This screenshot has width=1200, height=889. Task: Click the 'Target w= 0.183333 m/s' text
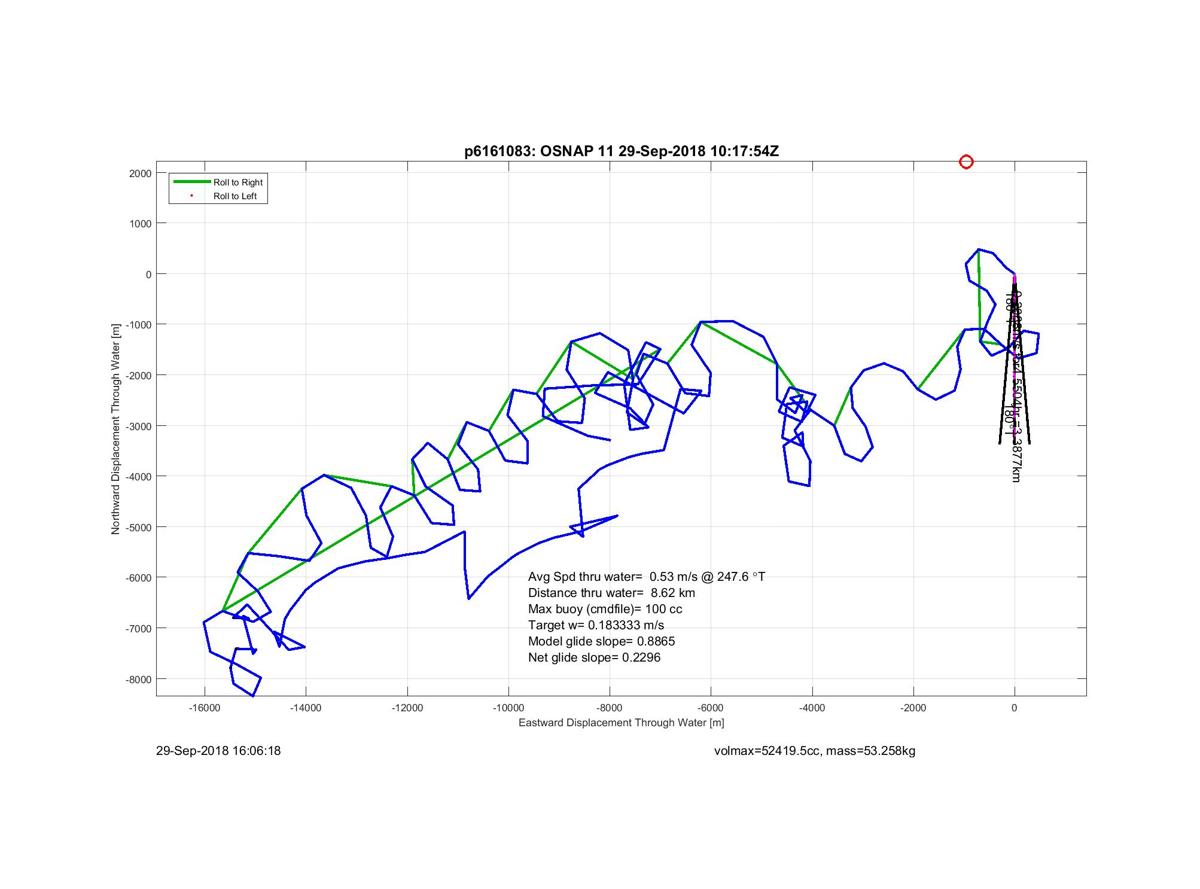click(596, 625)
